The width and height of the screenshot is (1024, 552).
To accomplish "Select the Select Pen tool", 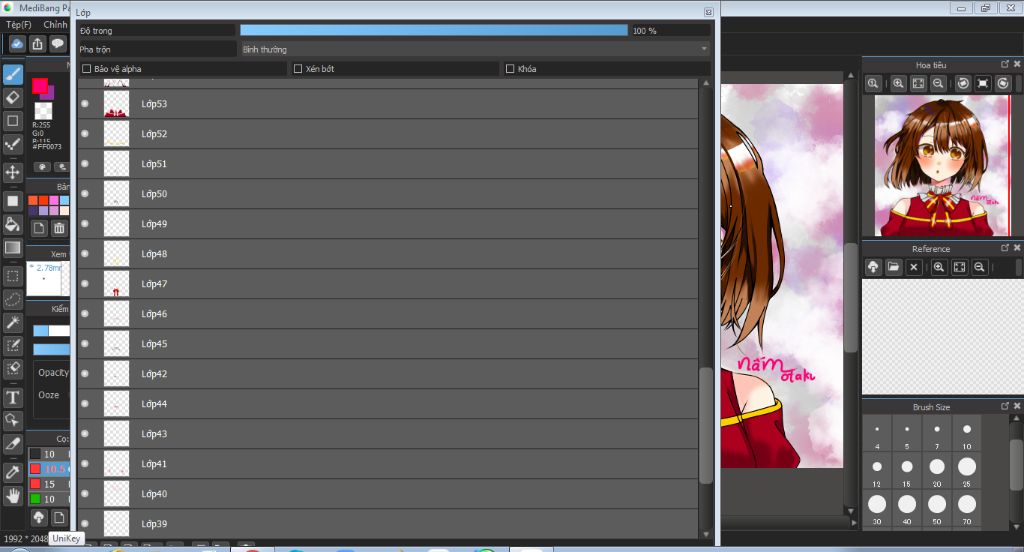I will [12, 346].
